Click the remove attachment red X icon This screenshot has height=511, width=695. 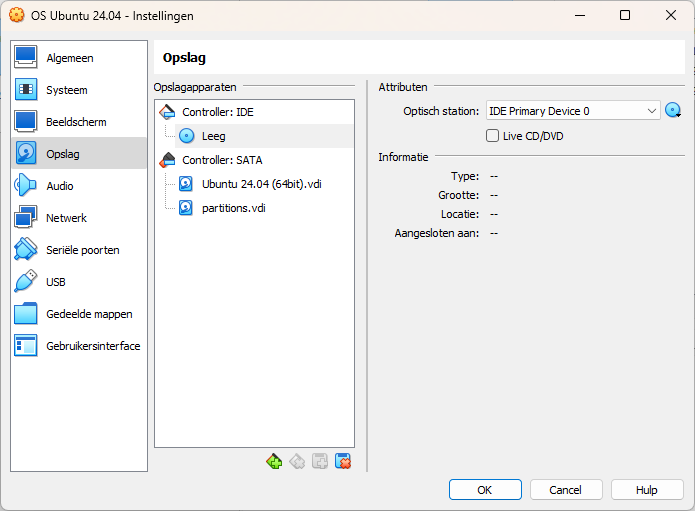(x=343, y=461)
